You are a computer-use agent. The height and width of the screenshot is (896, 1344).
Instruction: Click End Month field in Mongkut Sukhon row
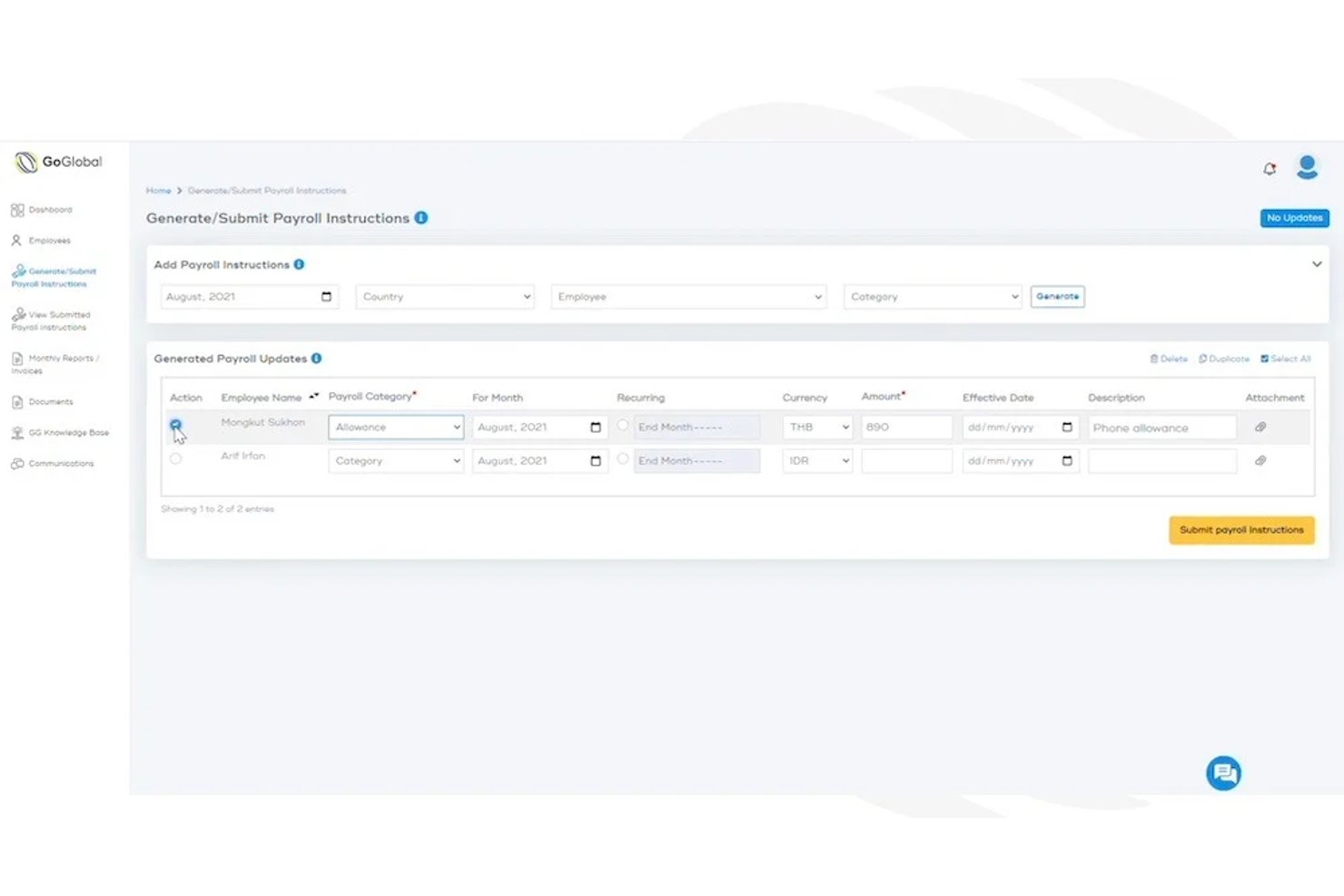(697, 428)
